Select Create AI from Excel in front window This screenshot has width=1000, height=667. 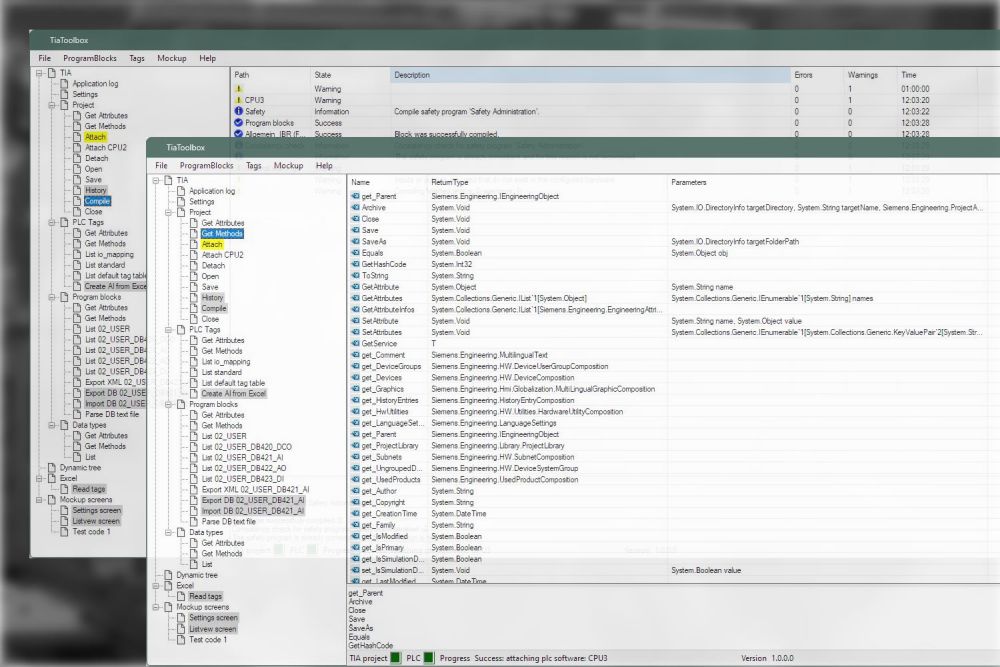point(233,393)
